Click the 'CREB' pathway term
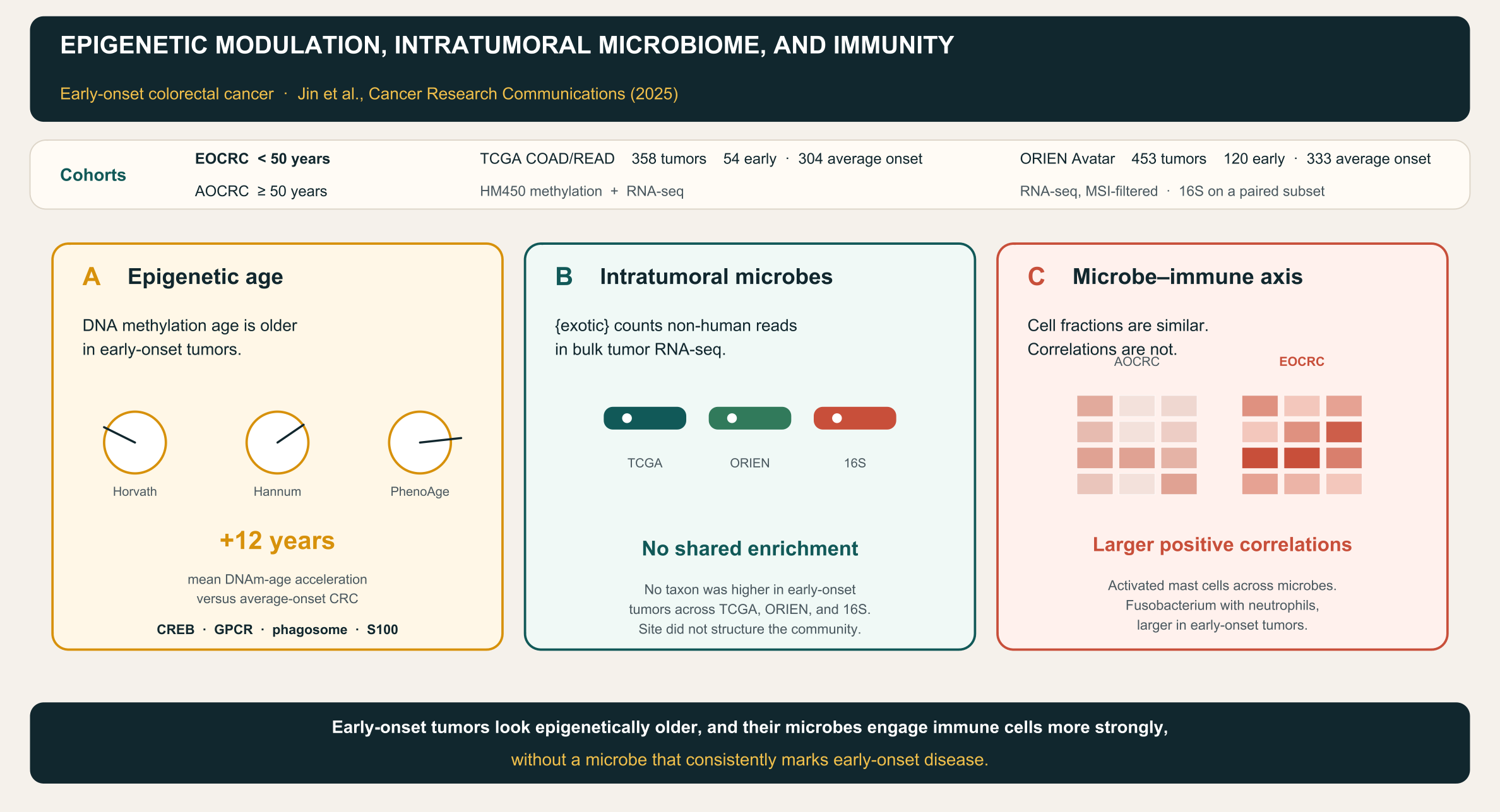The width and height of the screenshot is (1500, 812). tap(176, 630)
